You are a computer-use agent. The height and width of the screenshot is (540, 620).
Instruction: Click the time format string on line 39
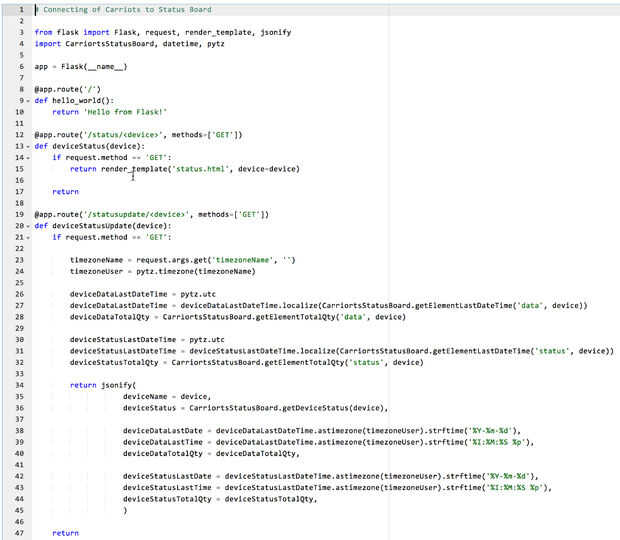[499, 442]
